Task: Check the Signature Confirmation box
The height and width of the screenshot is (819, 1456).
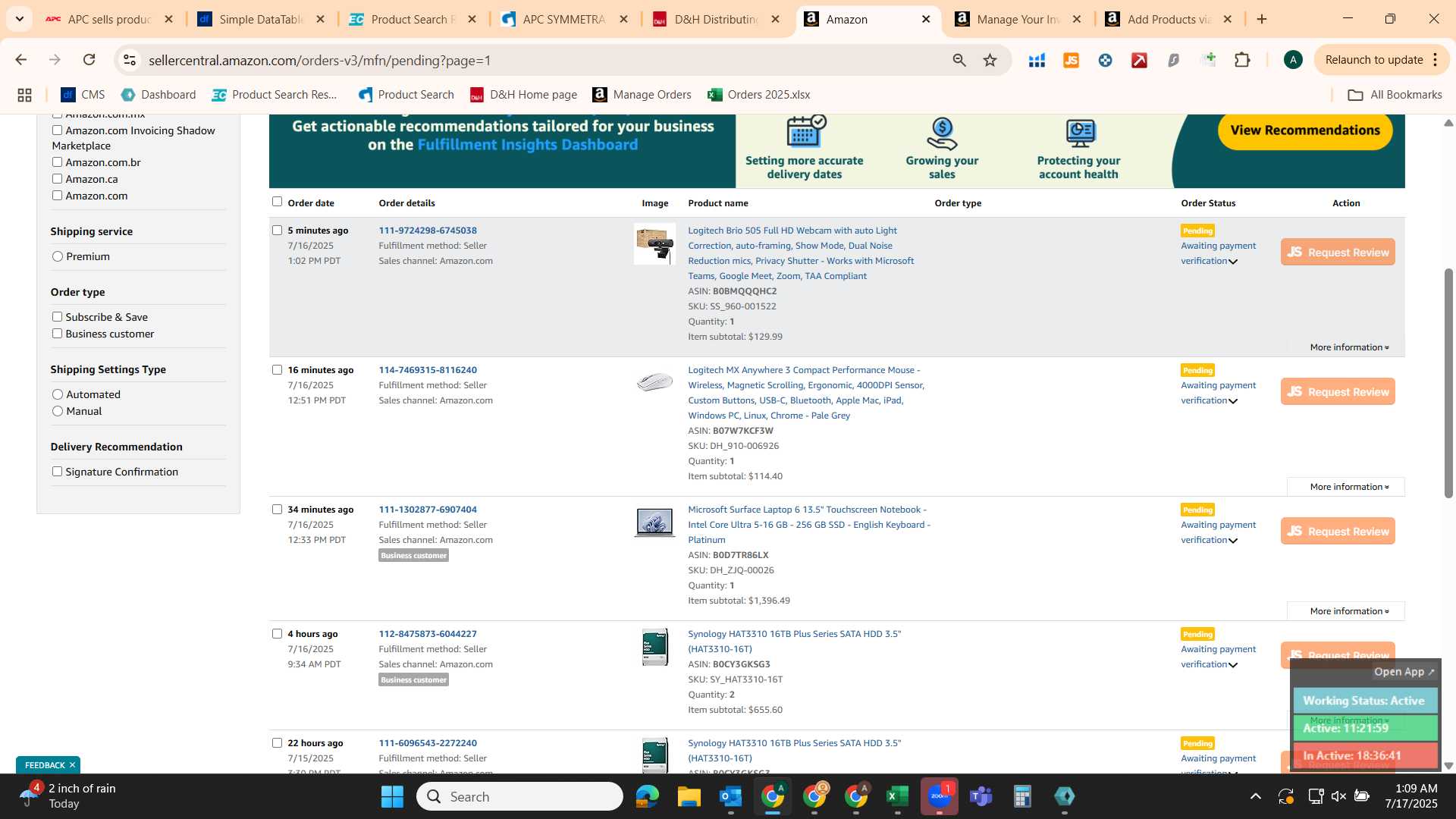Action: click(57, 472)
